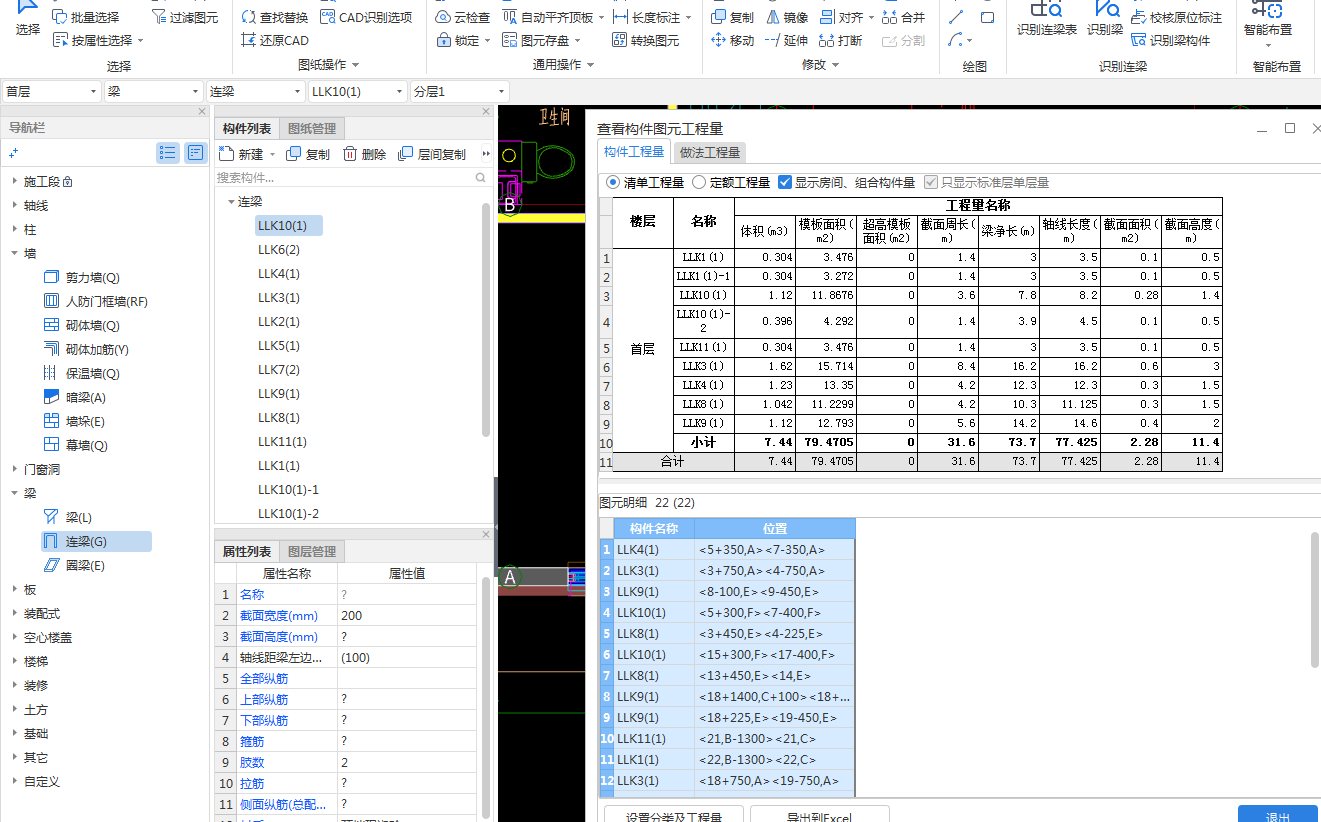
Task: Switch to the 做法工程量 tab
Action: coord(710,152)
